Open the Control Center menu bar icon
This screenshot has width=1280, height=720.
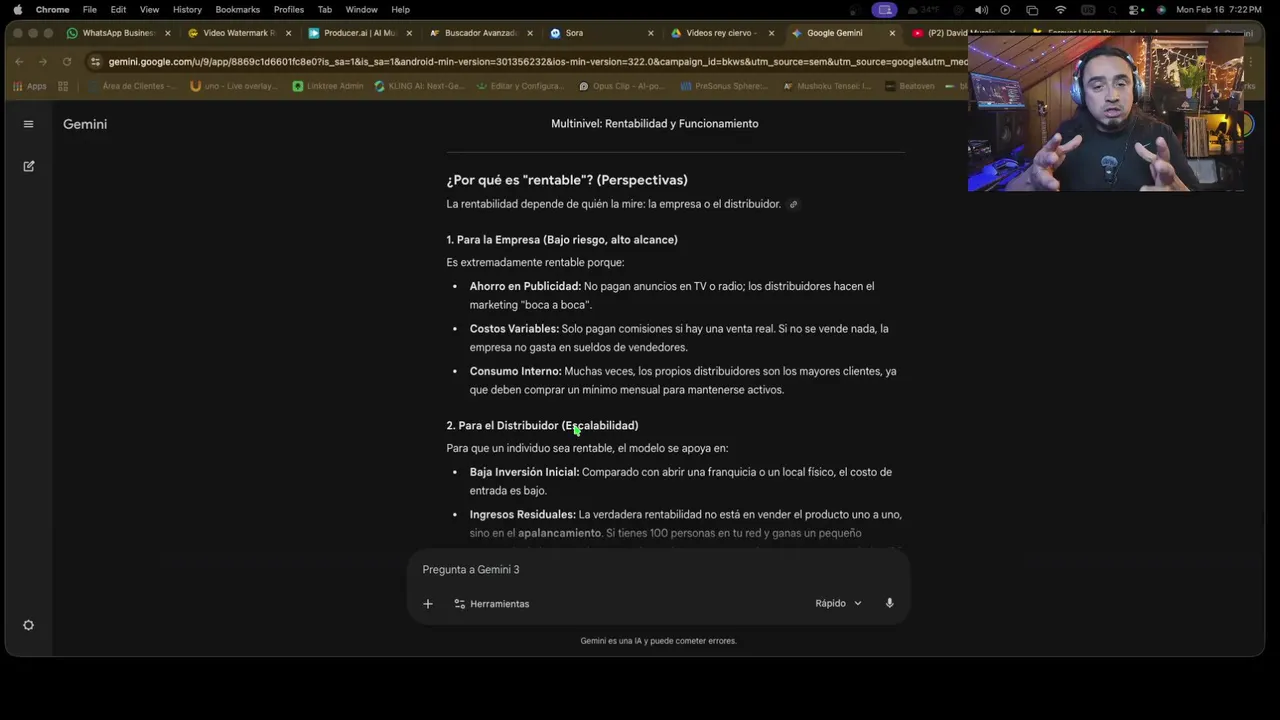coord(1135,9)
